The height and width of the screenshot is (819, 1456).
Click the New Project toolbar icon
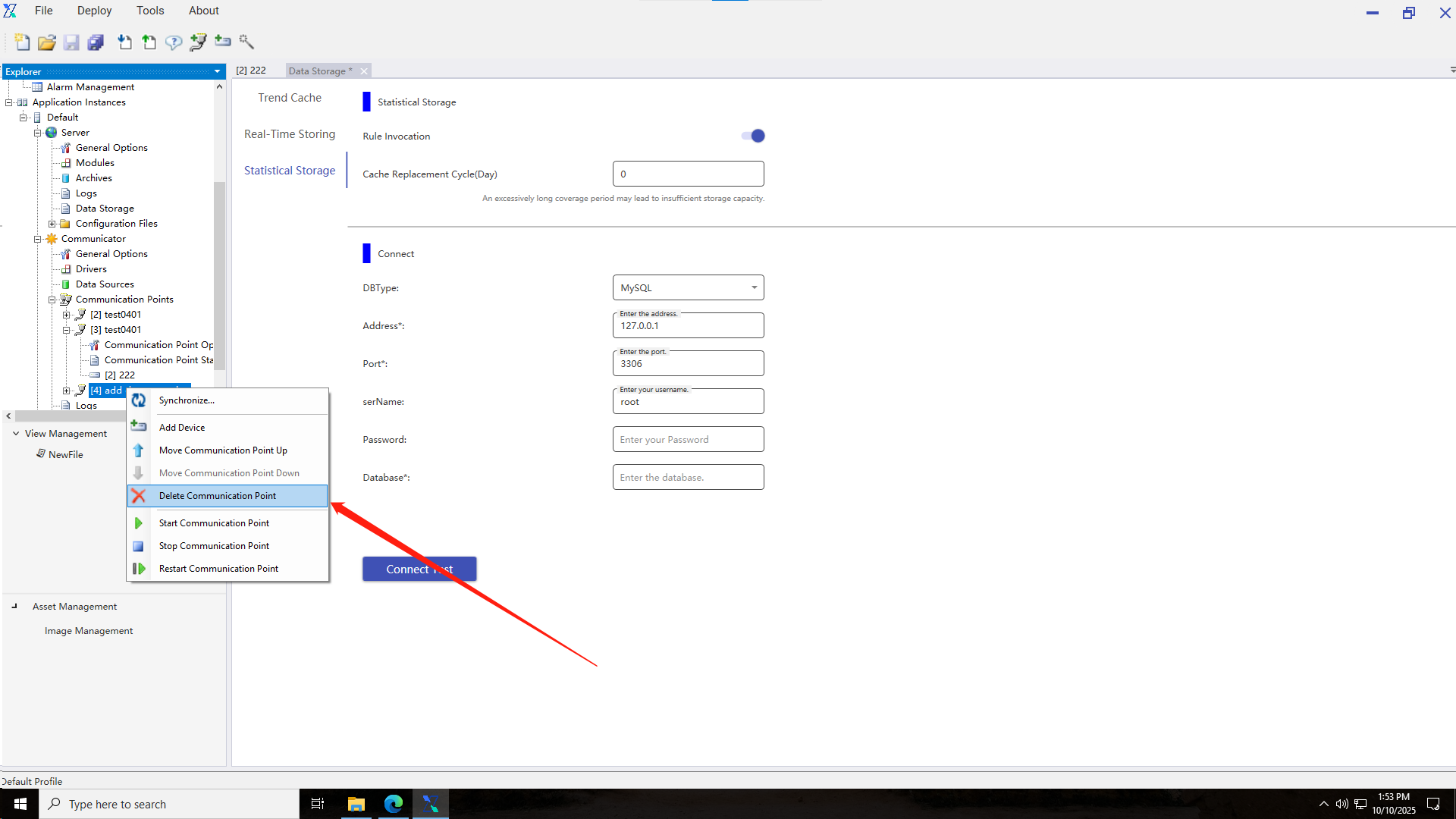[22, 42]
